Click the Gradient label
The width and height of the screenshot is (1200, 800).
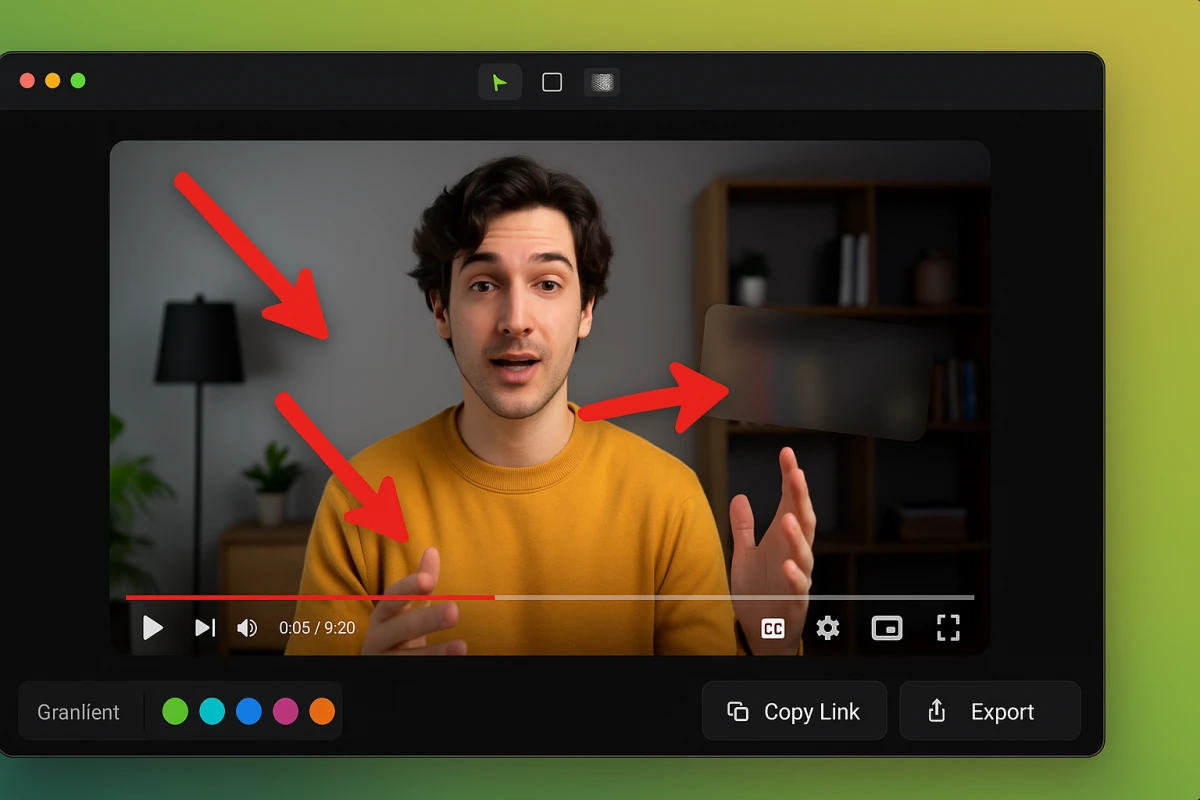(x=78, y=712)
